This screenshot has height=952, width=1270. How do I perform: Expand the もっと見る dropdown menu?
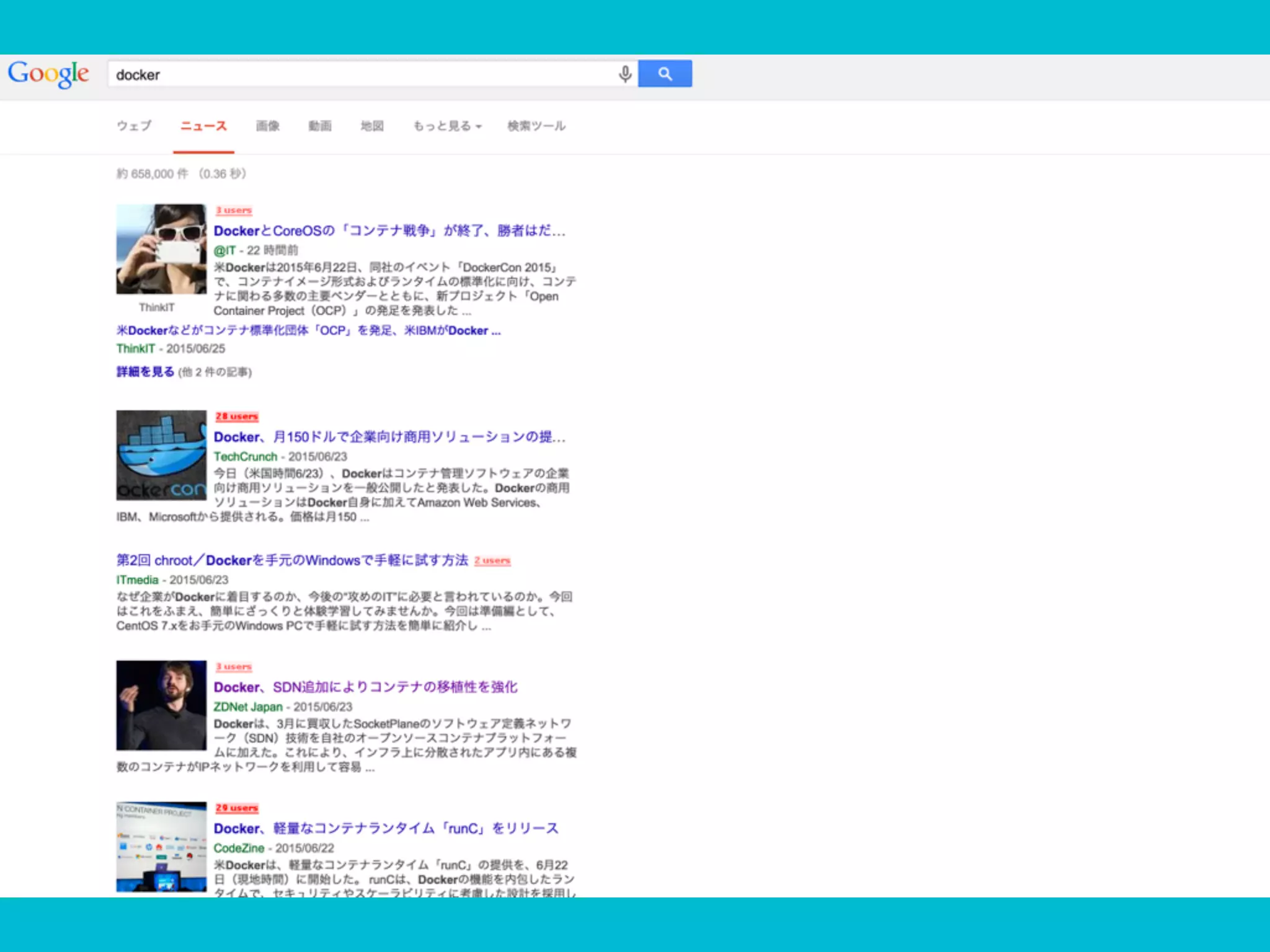pos(446,126)
